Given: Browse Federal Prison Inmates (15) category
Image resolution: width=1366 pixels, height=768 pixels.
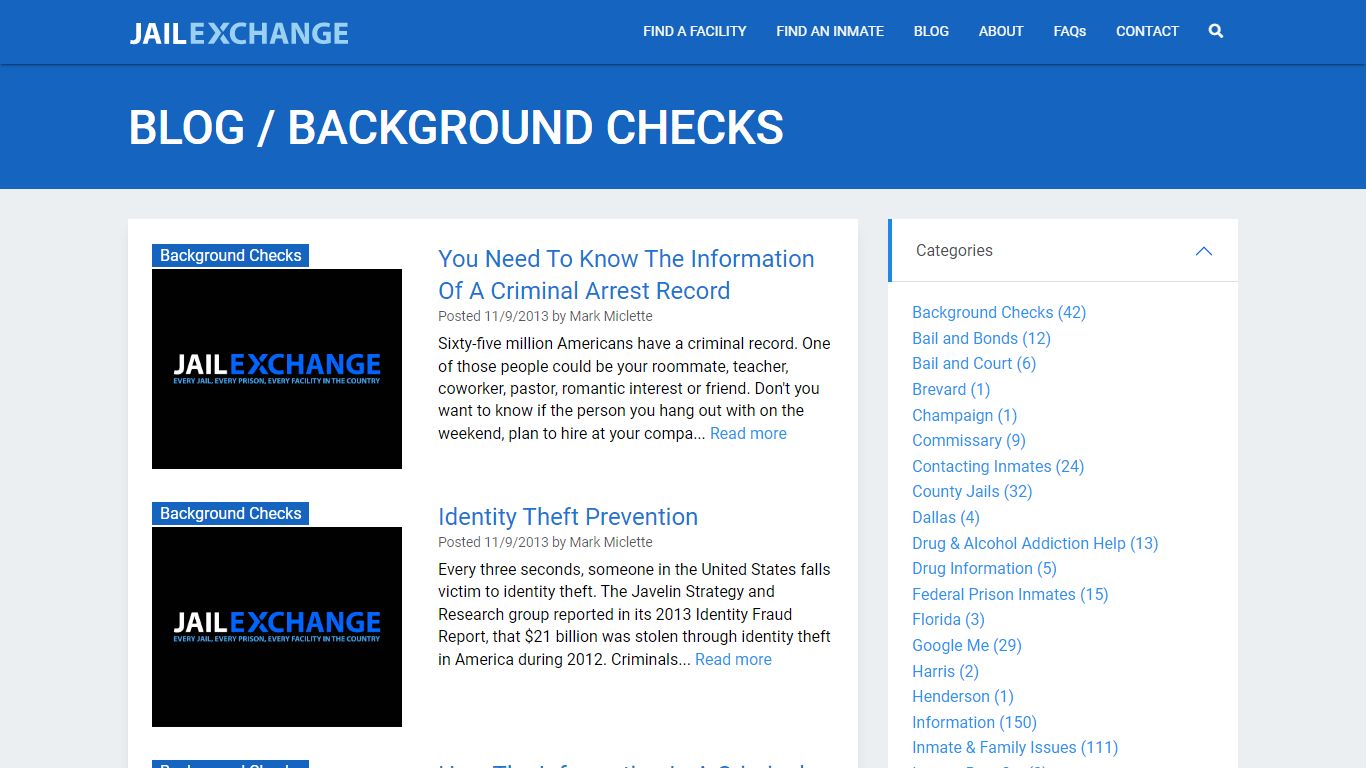Looking at the screenshot, I should pyautogui.click(x=1010, y=594).
